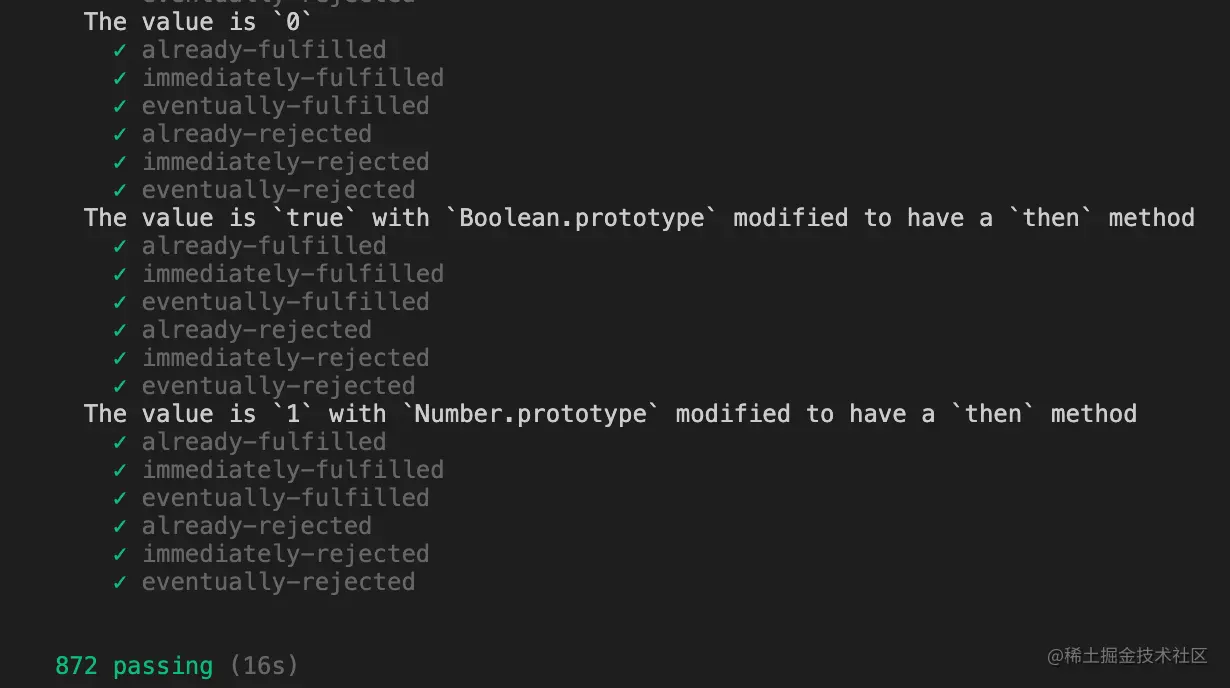Select the "The value is `0`" heading
Screen dimensions: 1230x688
[199, 21]
